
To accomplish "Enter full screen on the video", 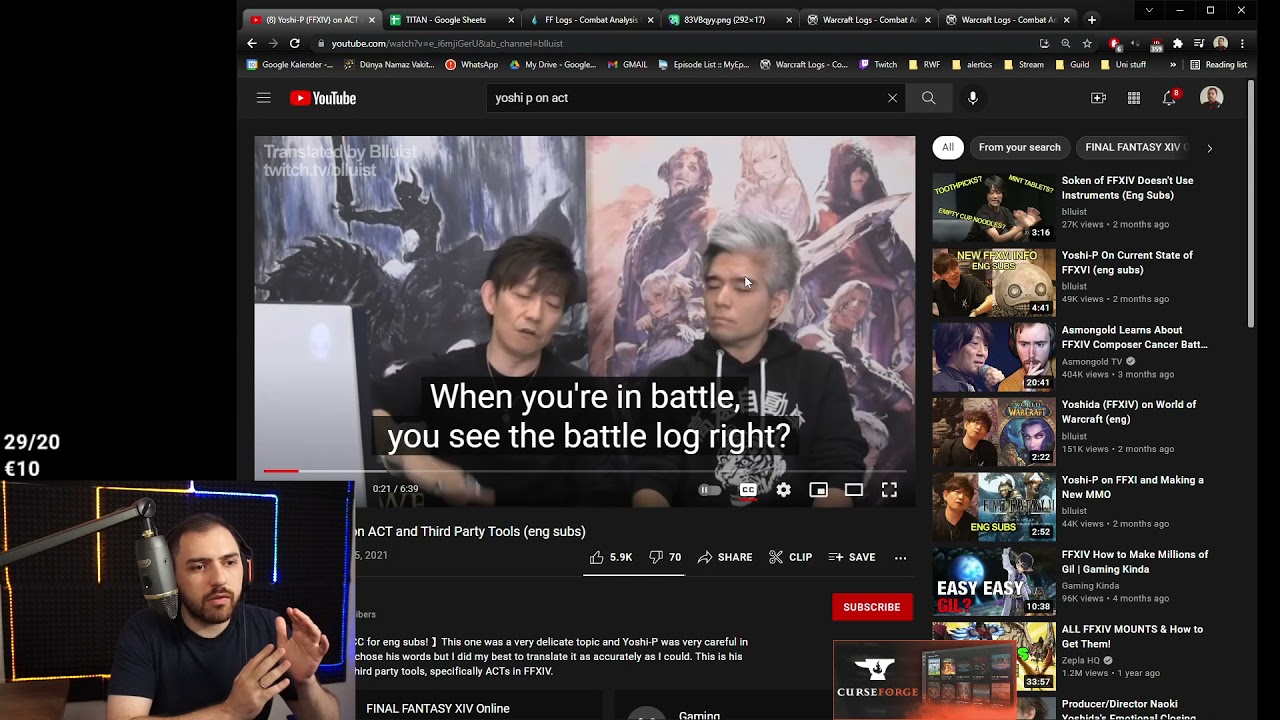I will pyautogui.click(x=889, y=490).
